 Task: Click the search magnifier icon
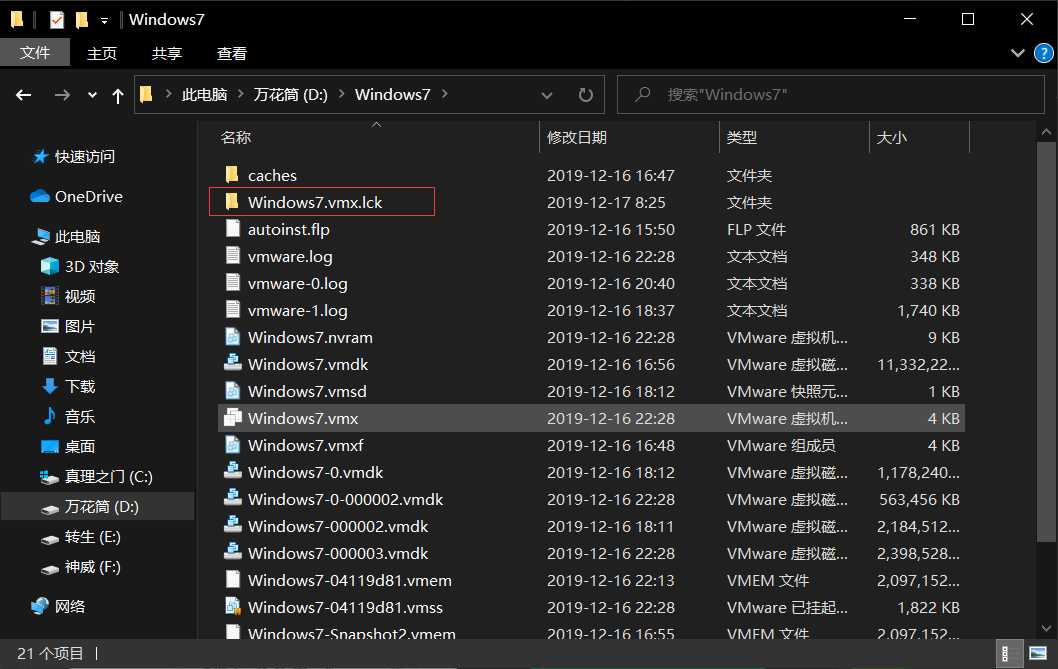(x=643, y=95)
